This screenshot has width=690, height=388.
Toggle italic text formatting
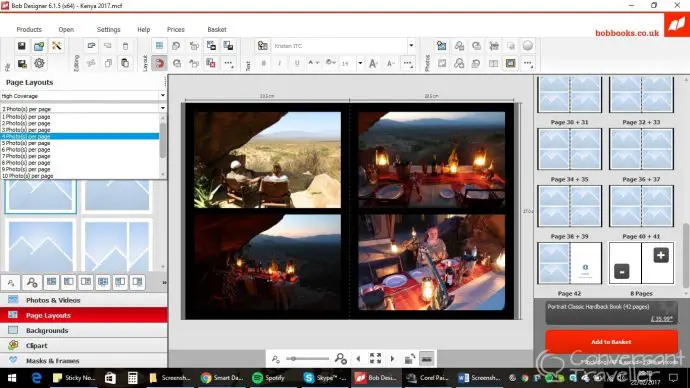280,63
